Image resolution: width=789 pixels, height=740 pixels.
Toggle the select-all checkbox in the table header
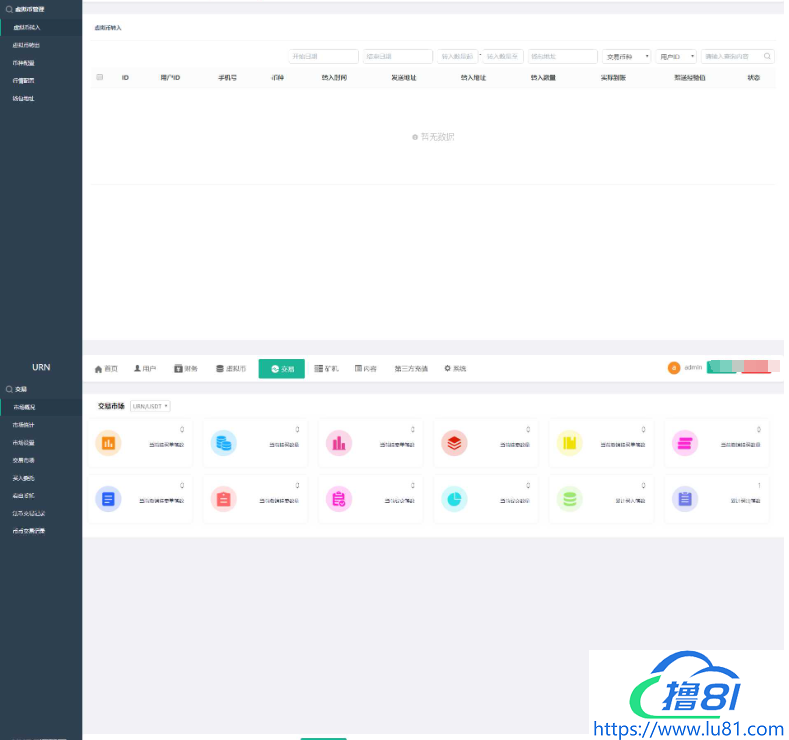point(100,77)
